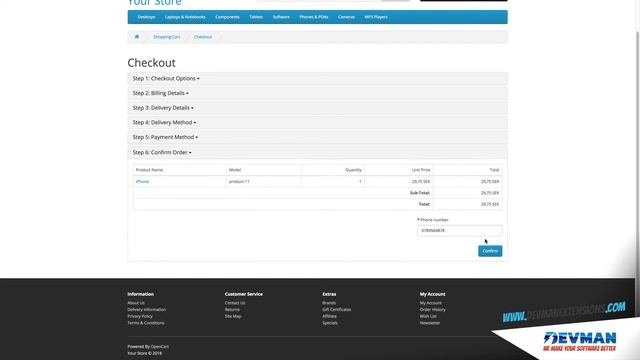640x360 pixels.
Task: Expand Step 5: Payment Method
Action: pos(165,137)
